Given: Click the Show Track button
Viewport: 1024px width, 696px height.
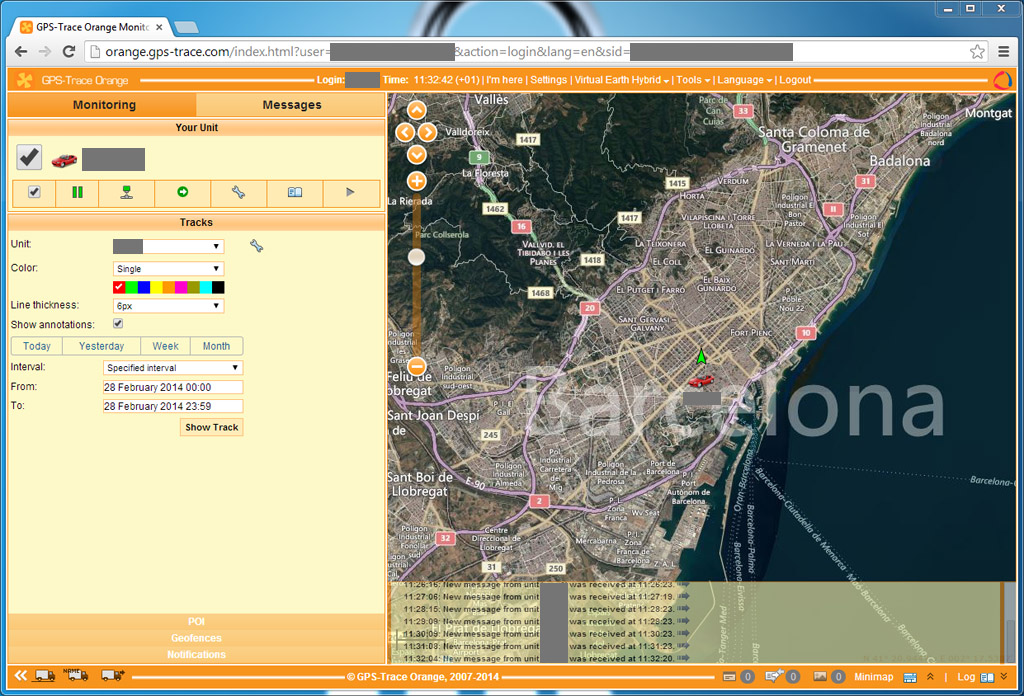Looking at the screenshot, I should pyautogui.click(x=212, y=427).
